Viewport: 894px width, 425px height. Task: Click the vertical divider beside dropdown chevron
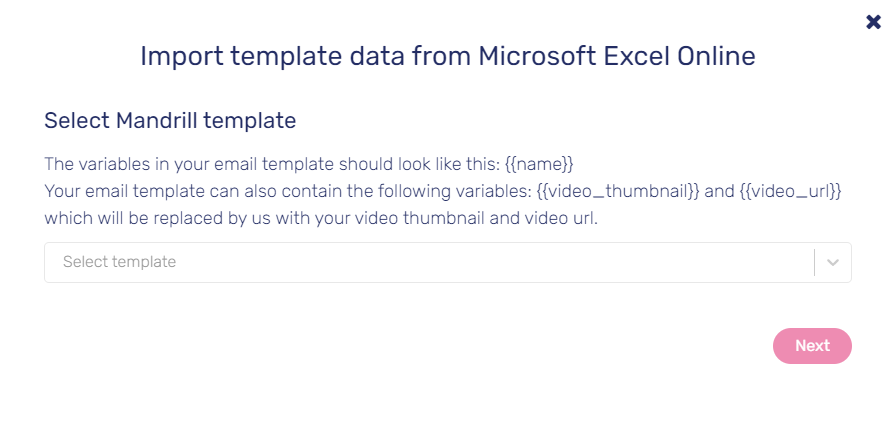point(814,262)
